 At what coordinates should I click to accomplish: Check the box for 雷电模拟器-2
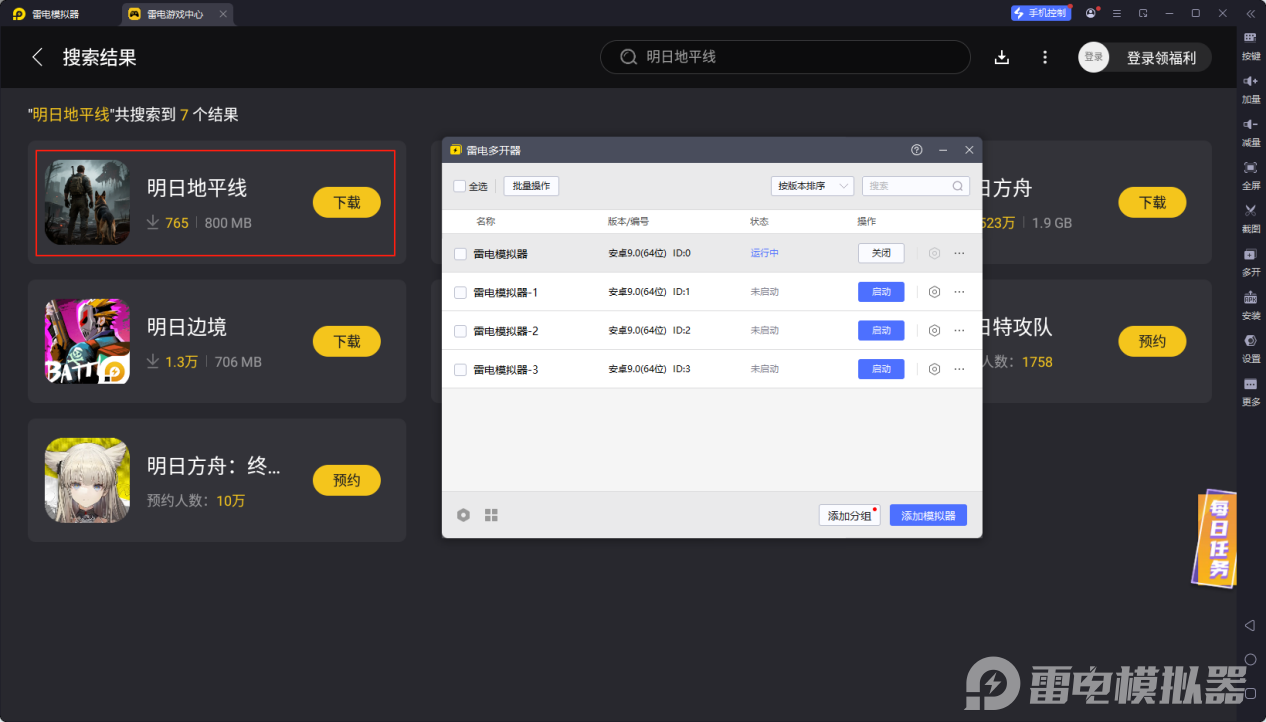(x=460, y=331)
